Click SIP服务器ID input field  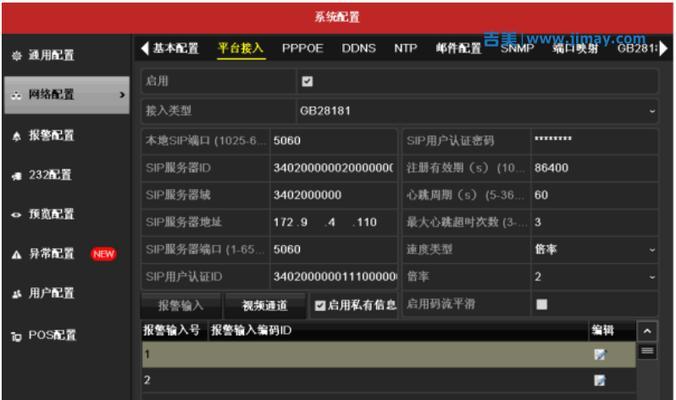click(x=333, y=168)
